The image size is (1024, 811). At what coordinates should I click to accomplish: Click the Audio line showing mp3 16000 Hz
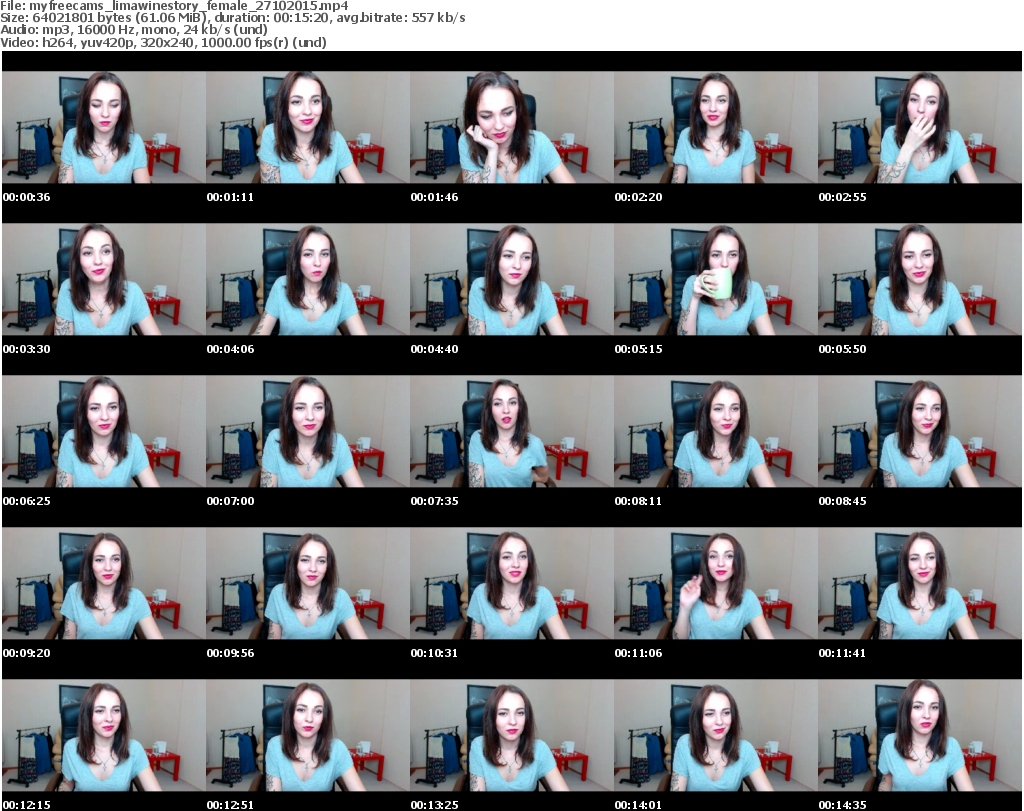134,30
